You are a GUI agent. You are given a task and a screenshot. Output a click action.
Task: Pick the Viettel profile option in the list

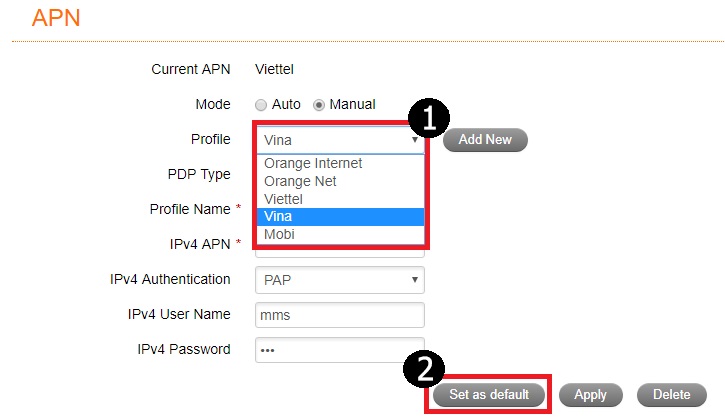tap(285, 199)
